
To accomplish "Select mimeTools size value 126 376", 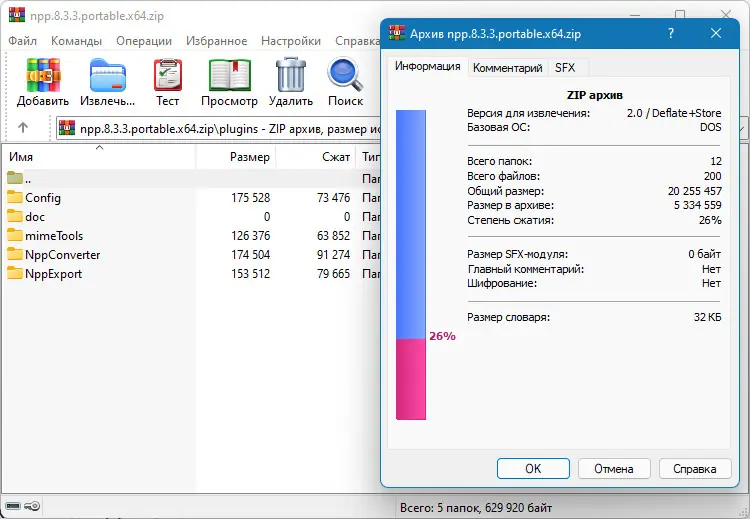I will click(251, 236).
